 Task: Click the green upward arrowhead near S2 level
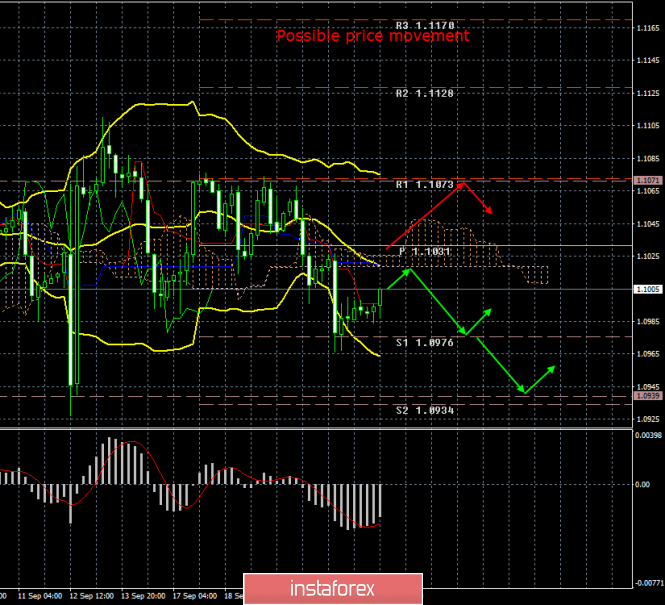[x=551, y=369]
